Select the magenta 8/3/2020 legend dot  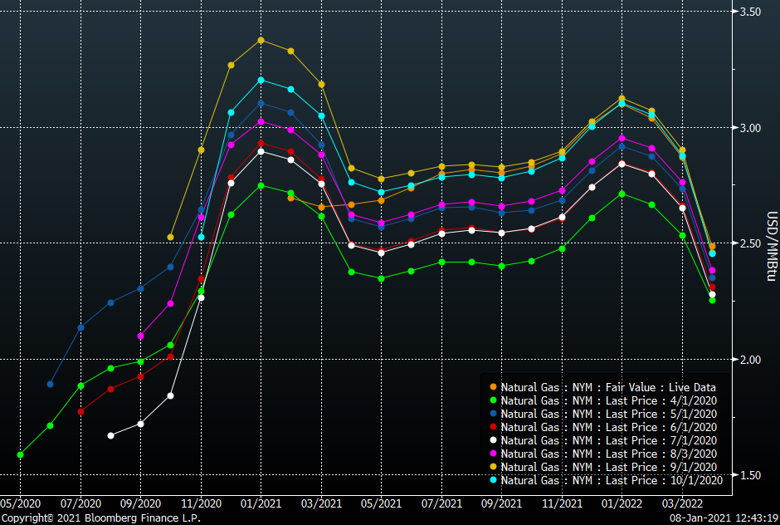491,453
